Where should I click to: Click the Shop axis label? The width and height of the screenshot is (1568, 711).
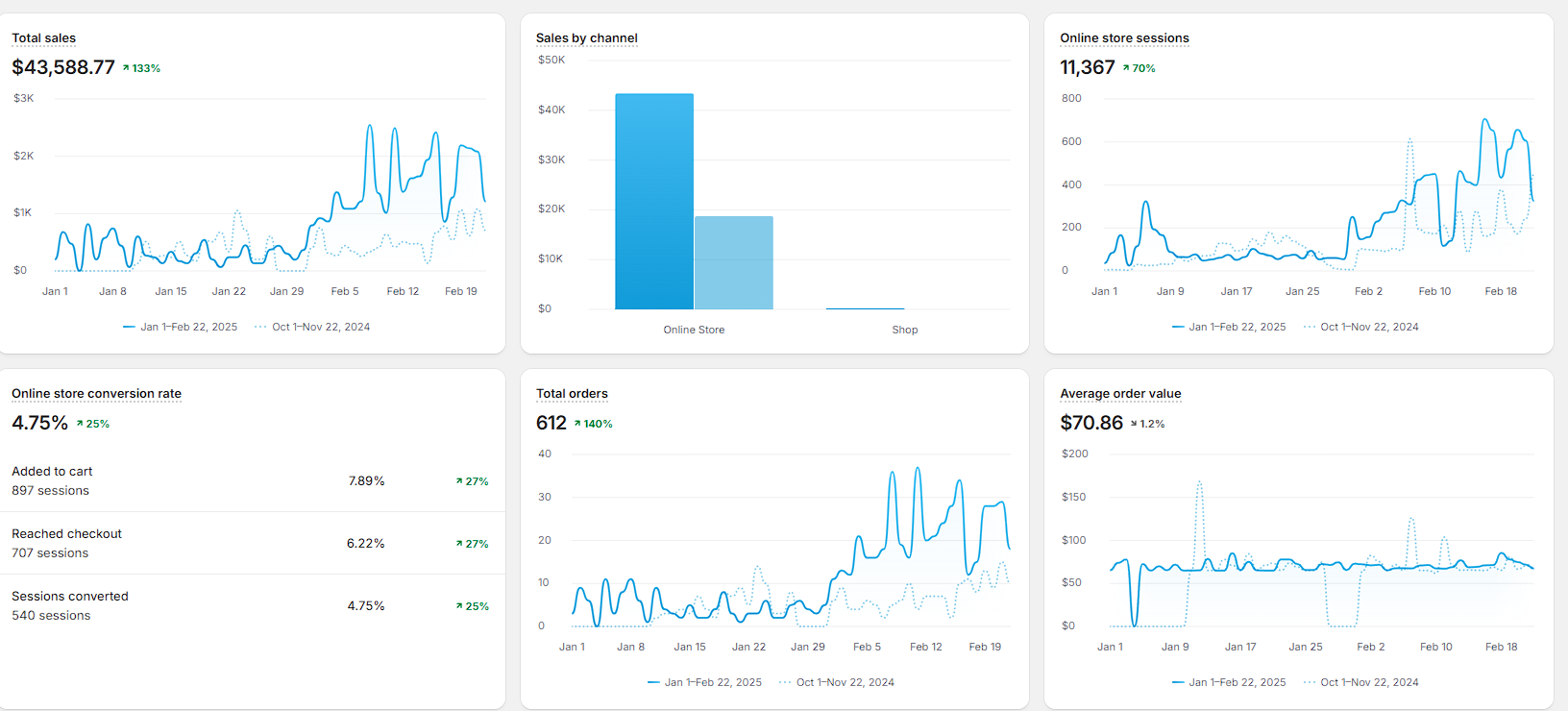coord(905,330)
